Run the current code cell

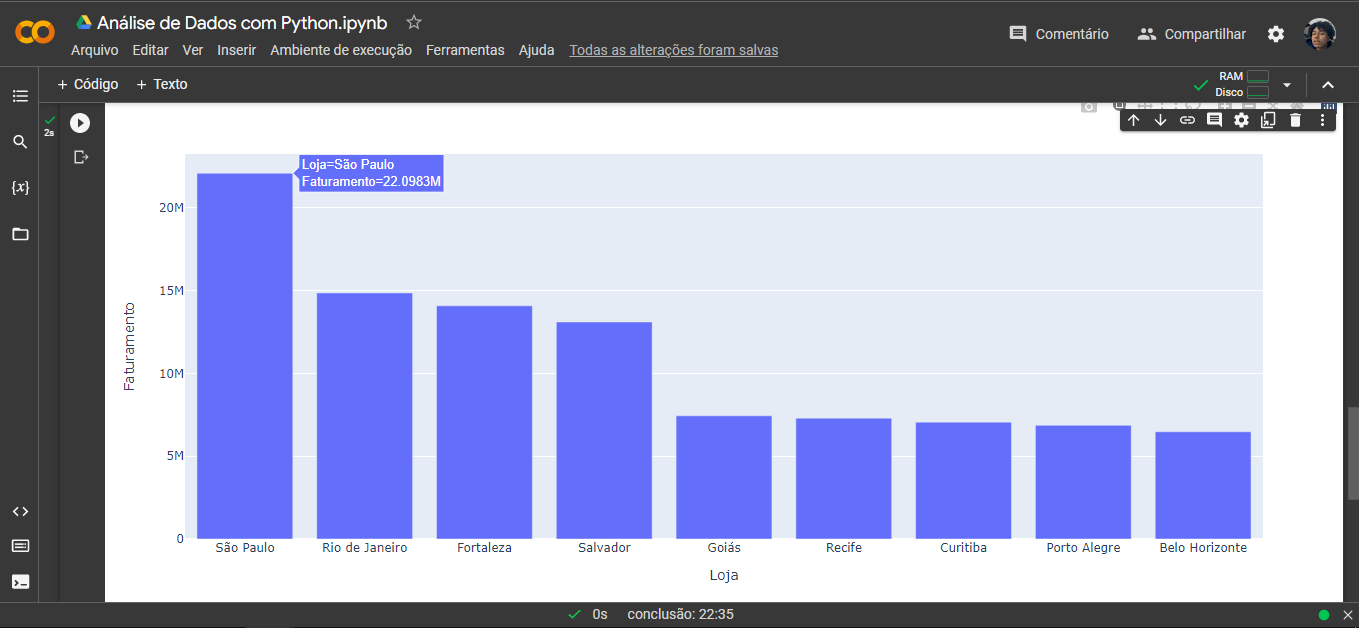point(79,123)
